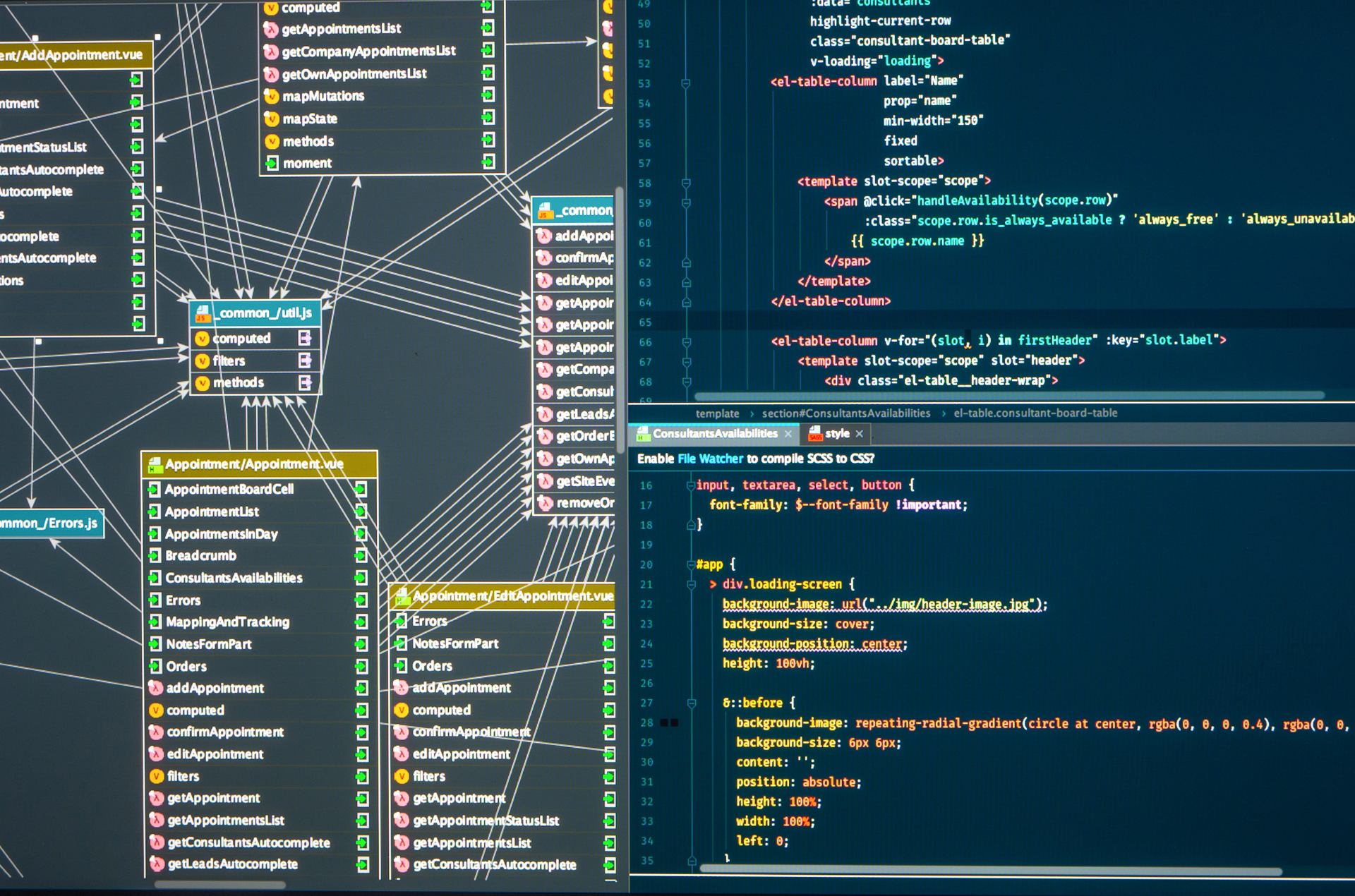Click the yellow icon beside mapState

[x=272, y=119]
